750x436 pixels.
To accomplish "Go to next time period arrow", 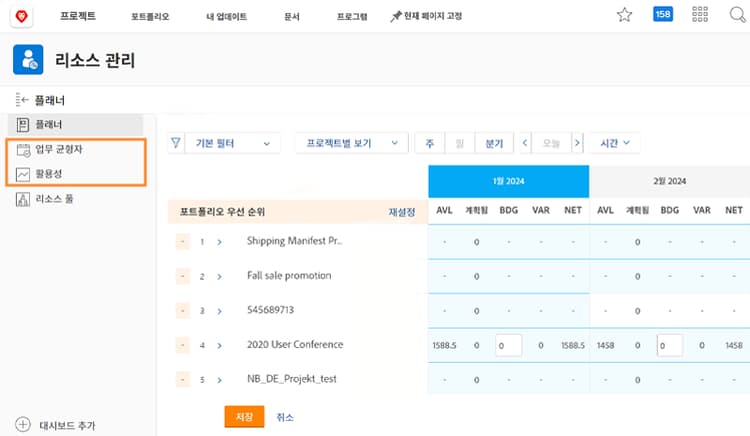I will click(577, 142).
